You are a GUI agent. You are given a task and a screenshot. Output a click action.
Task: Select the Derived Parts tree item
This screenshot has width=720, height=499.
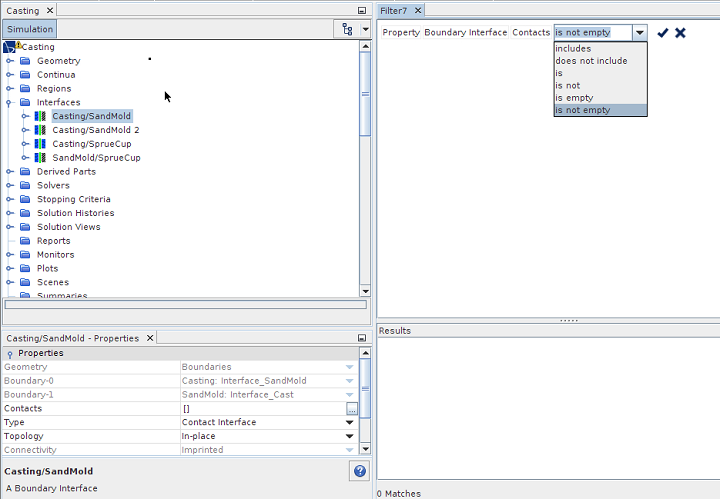pos(66,172)
